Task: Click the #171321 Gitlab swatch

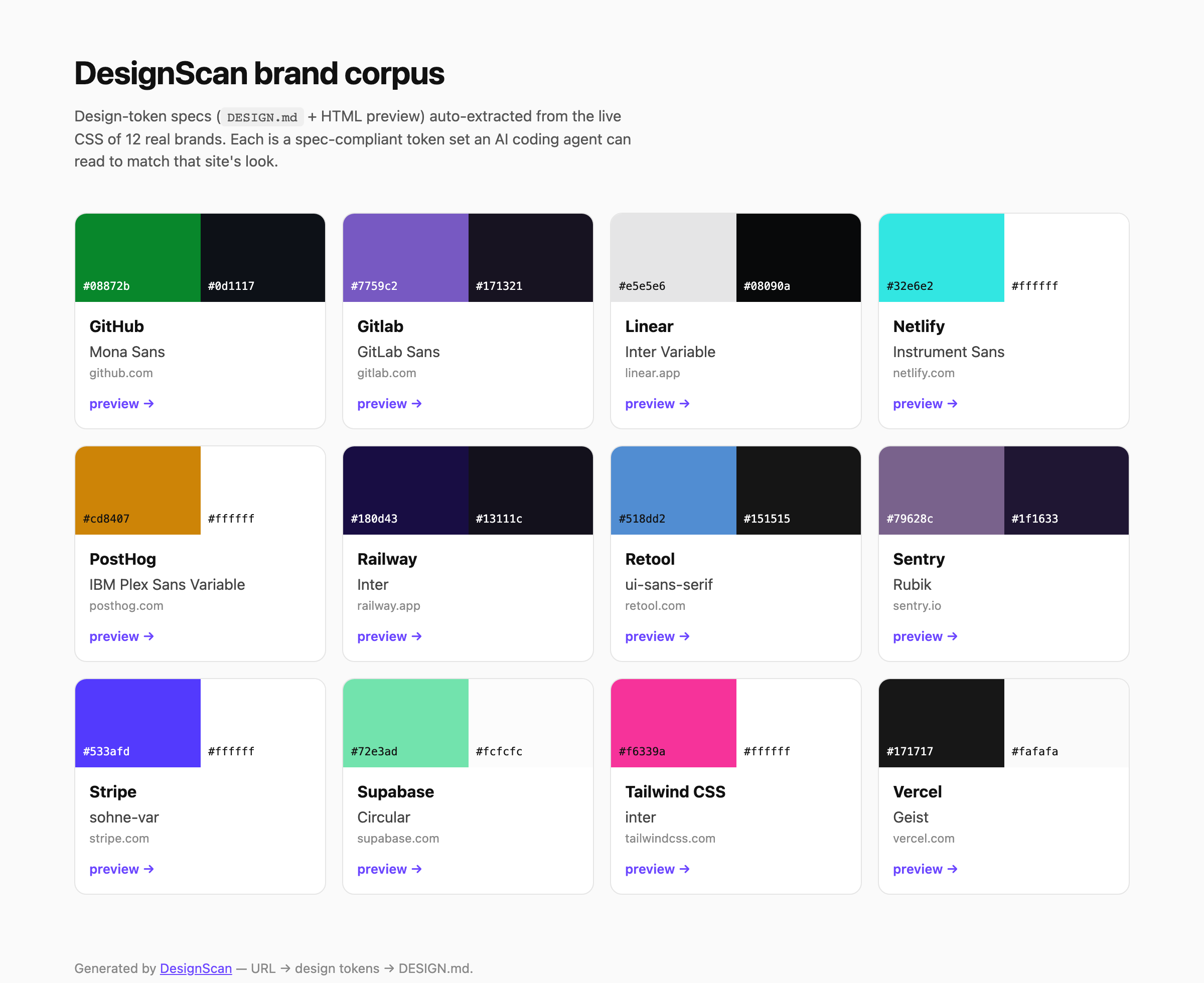Action: coord(531,258)
